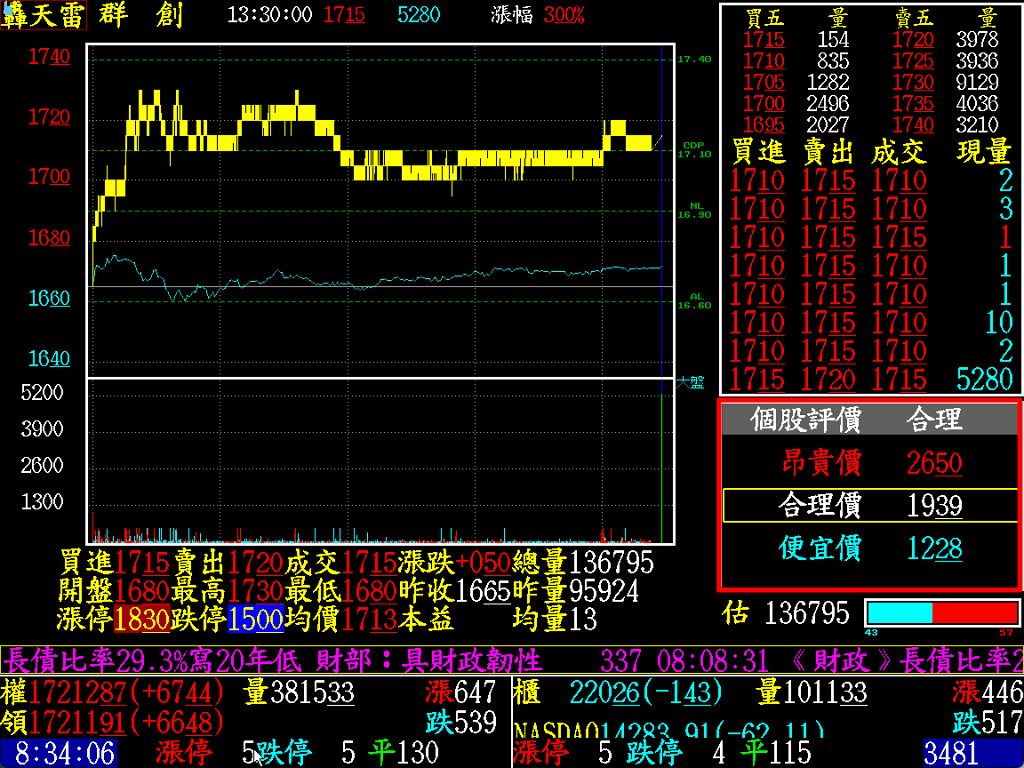Select the 便宜價 1228 row
This screenshot has height=768, width=1024.
tap(868, 548)
